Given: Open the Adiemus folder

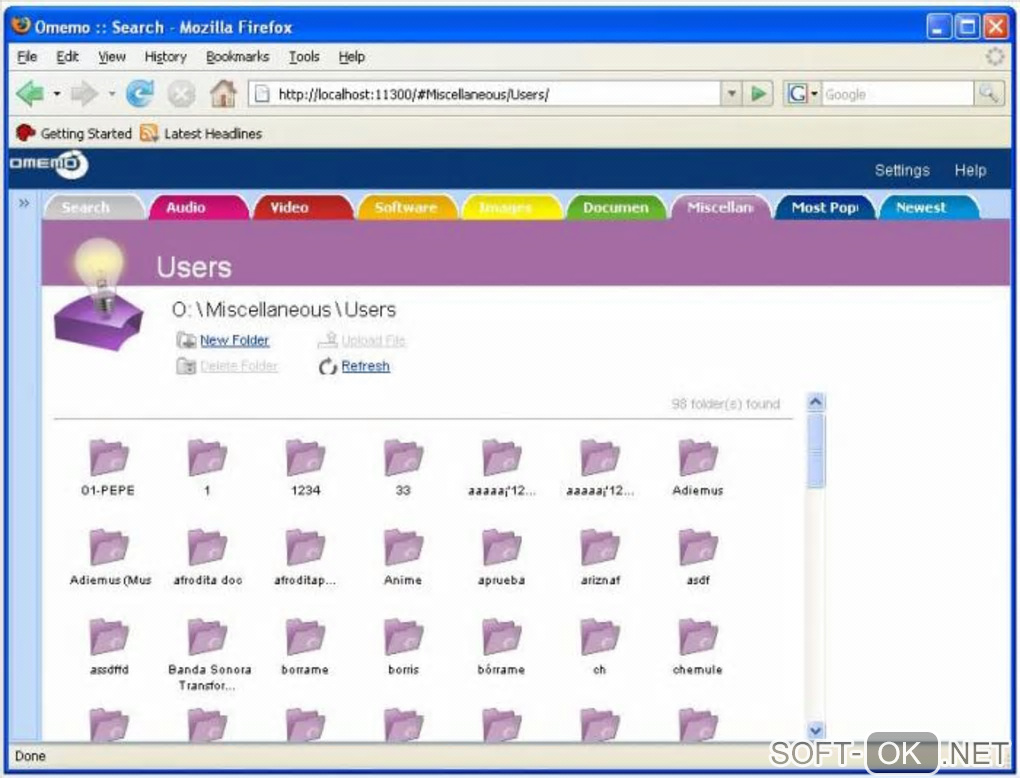Looking at the screenshot, I should [x=697, y=468].
